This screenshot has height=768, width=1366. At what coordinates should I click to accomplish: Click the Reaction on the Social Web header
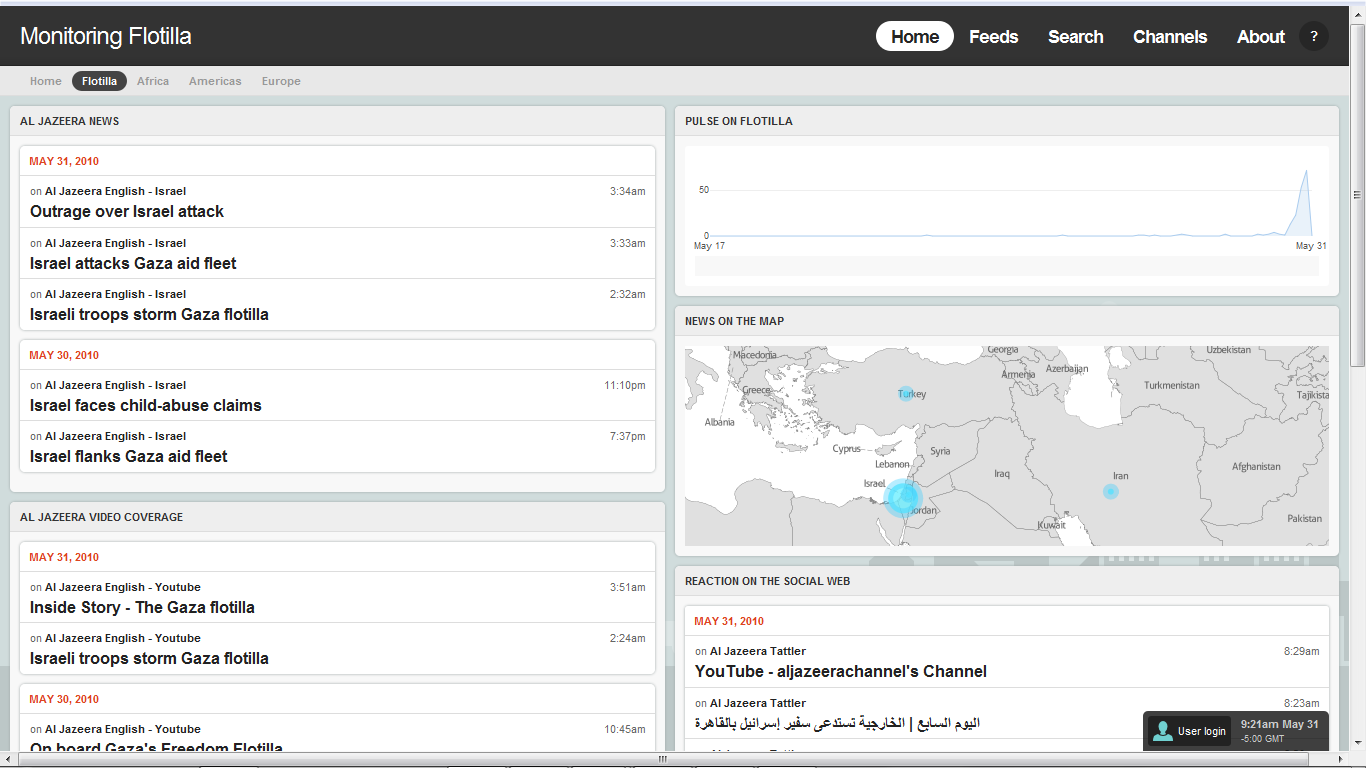1007,581
